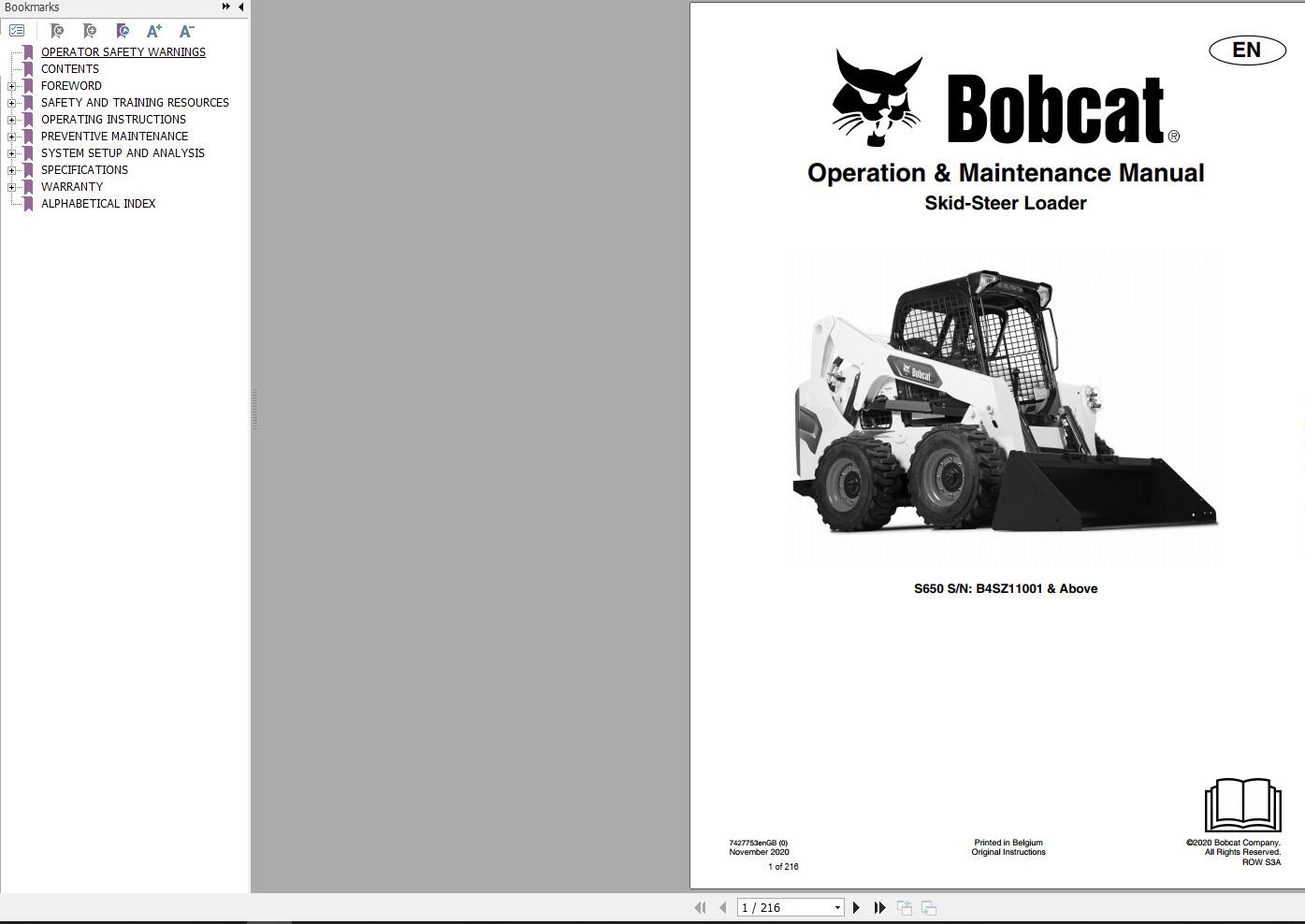Viewport: 1305px width, 924px height.
Task: Click the 'Bookmarks' panel title
Action: pyautogui.click(x=32, y=7)
